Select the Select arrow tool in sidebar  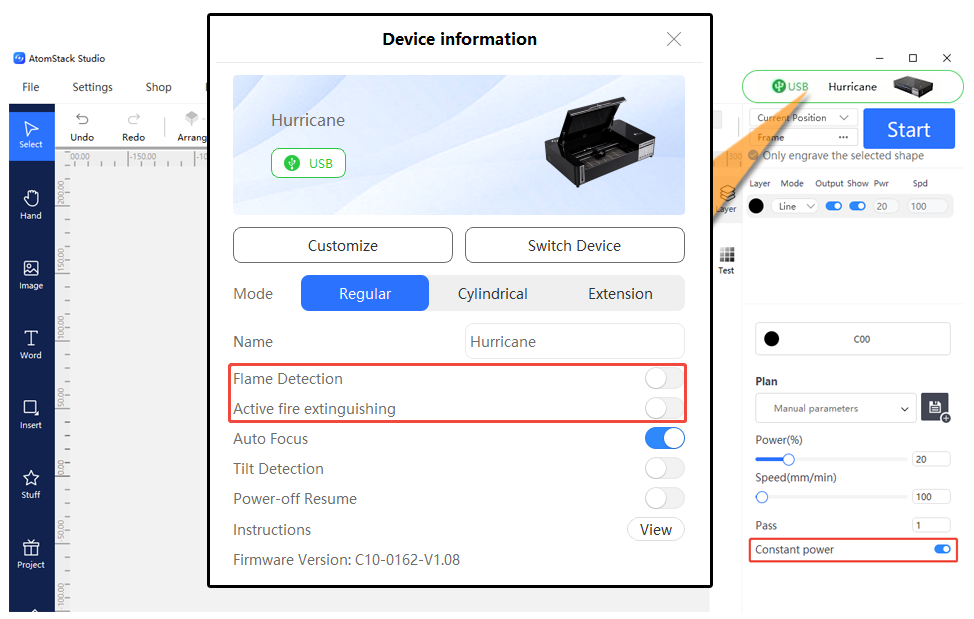(31, 133)
